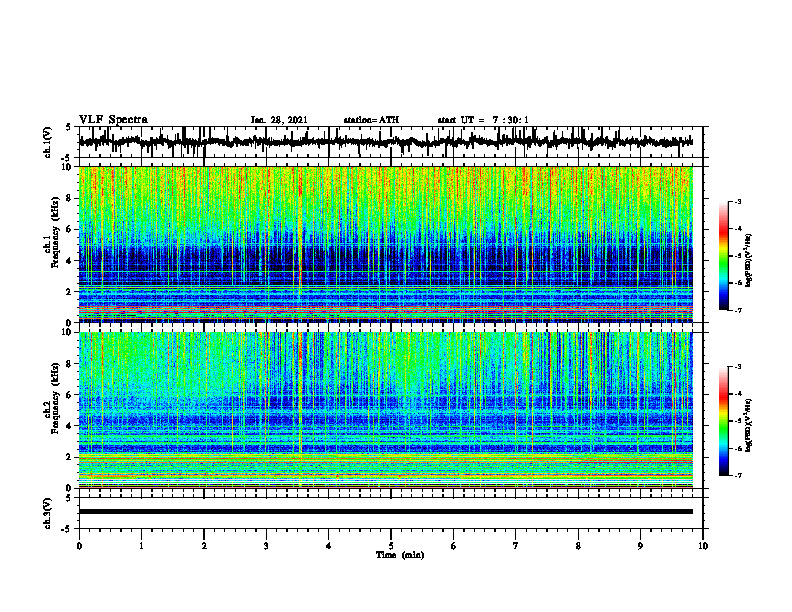The image size is (792, 612).
Task: Click the ch.1 spectrogram panel
Action: (x=385, y=244)
